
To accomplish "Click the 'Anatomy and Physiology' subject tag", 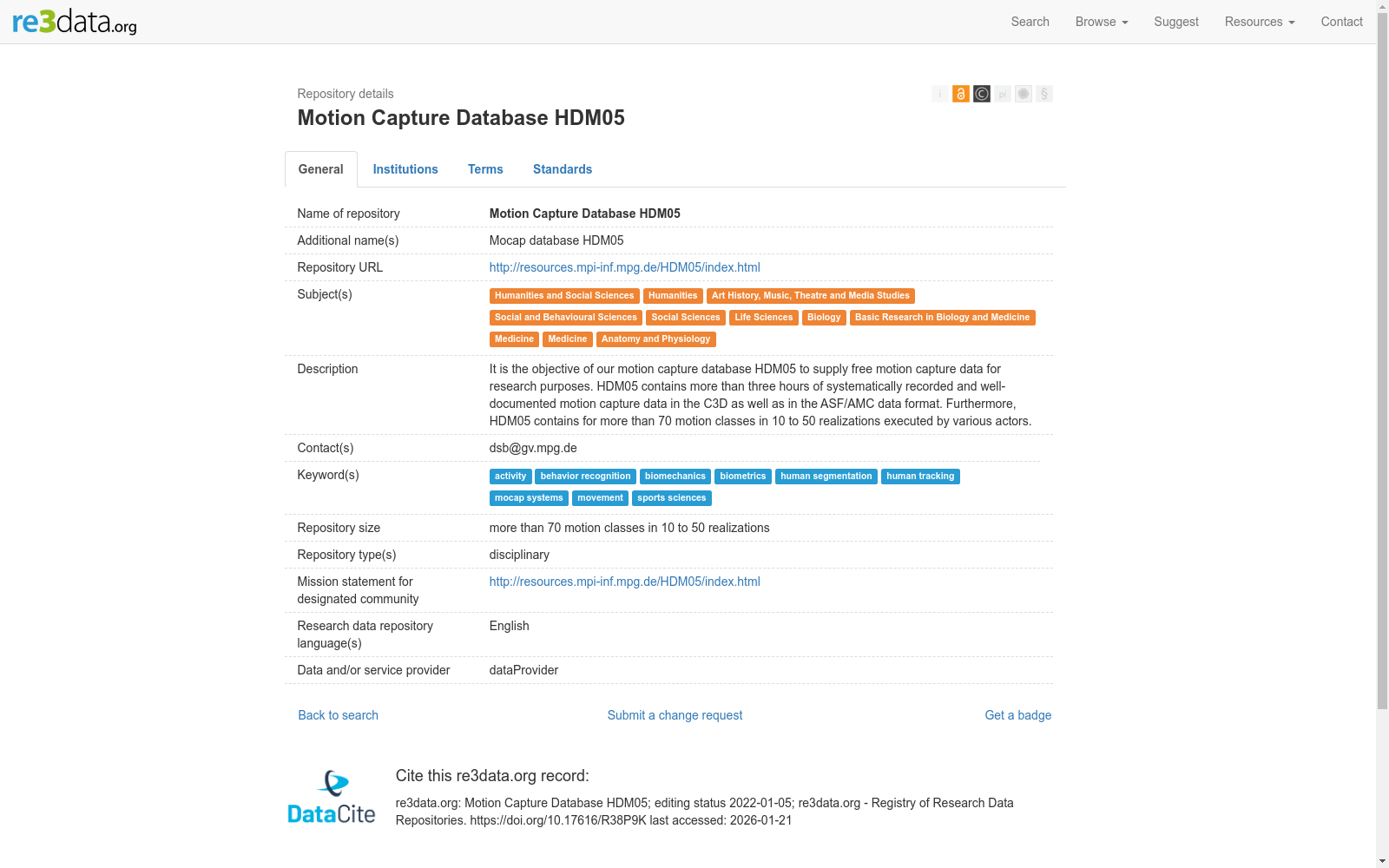I will (x=656, y=339).
